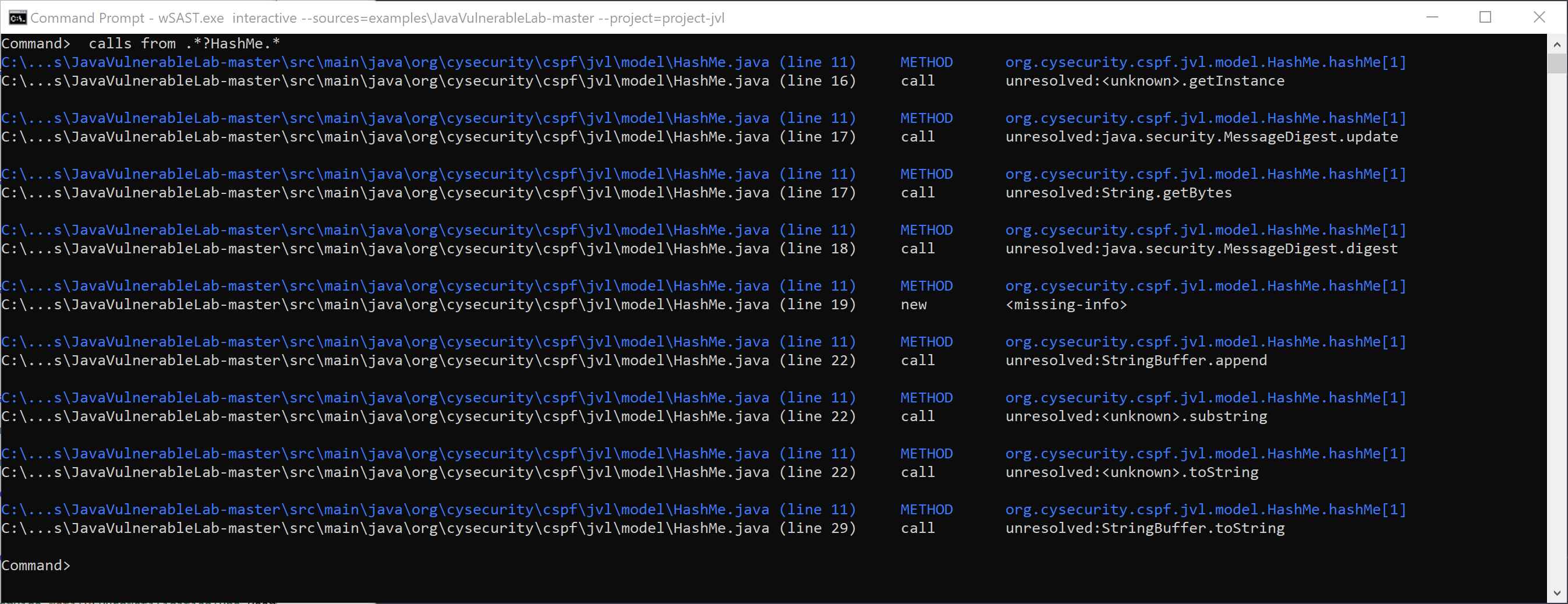
Task: Close the Command Prompt window
Action: pos(1539,17)
